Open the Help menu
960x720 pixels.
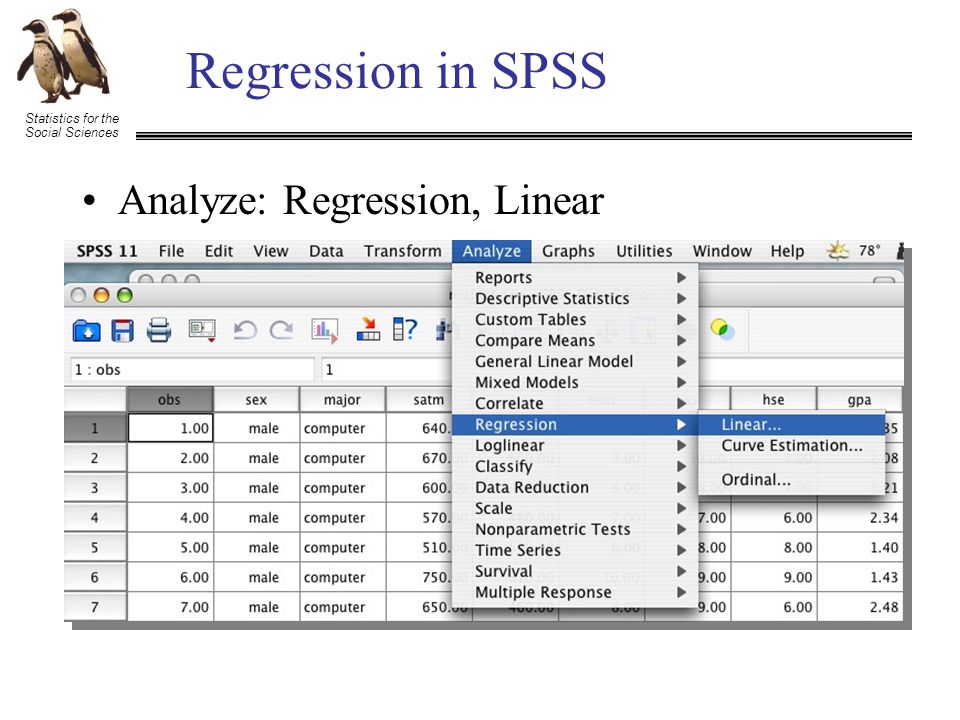coord(787,252)
